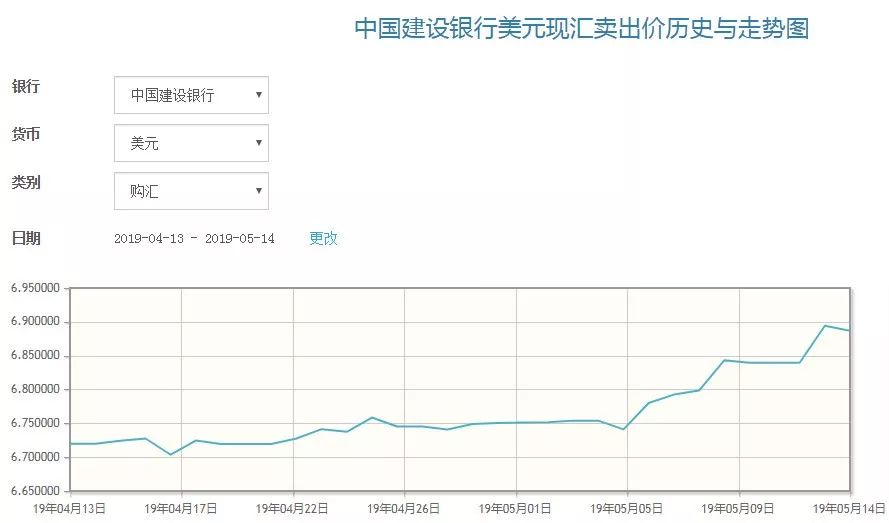Click the 19年04月17日 x-axis label
The width and height of the screenshot is (889, 523).
[181, 508]
